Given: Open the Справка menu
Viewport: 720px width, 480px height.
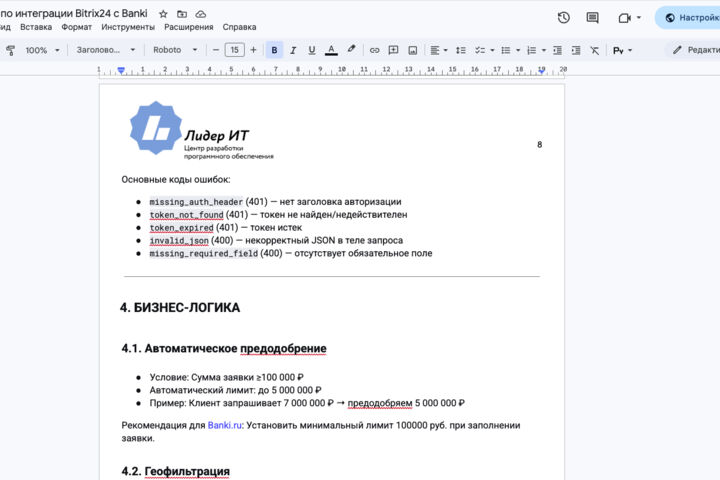Looking at the screenshot, I should pos(239,27).
